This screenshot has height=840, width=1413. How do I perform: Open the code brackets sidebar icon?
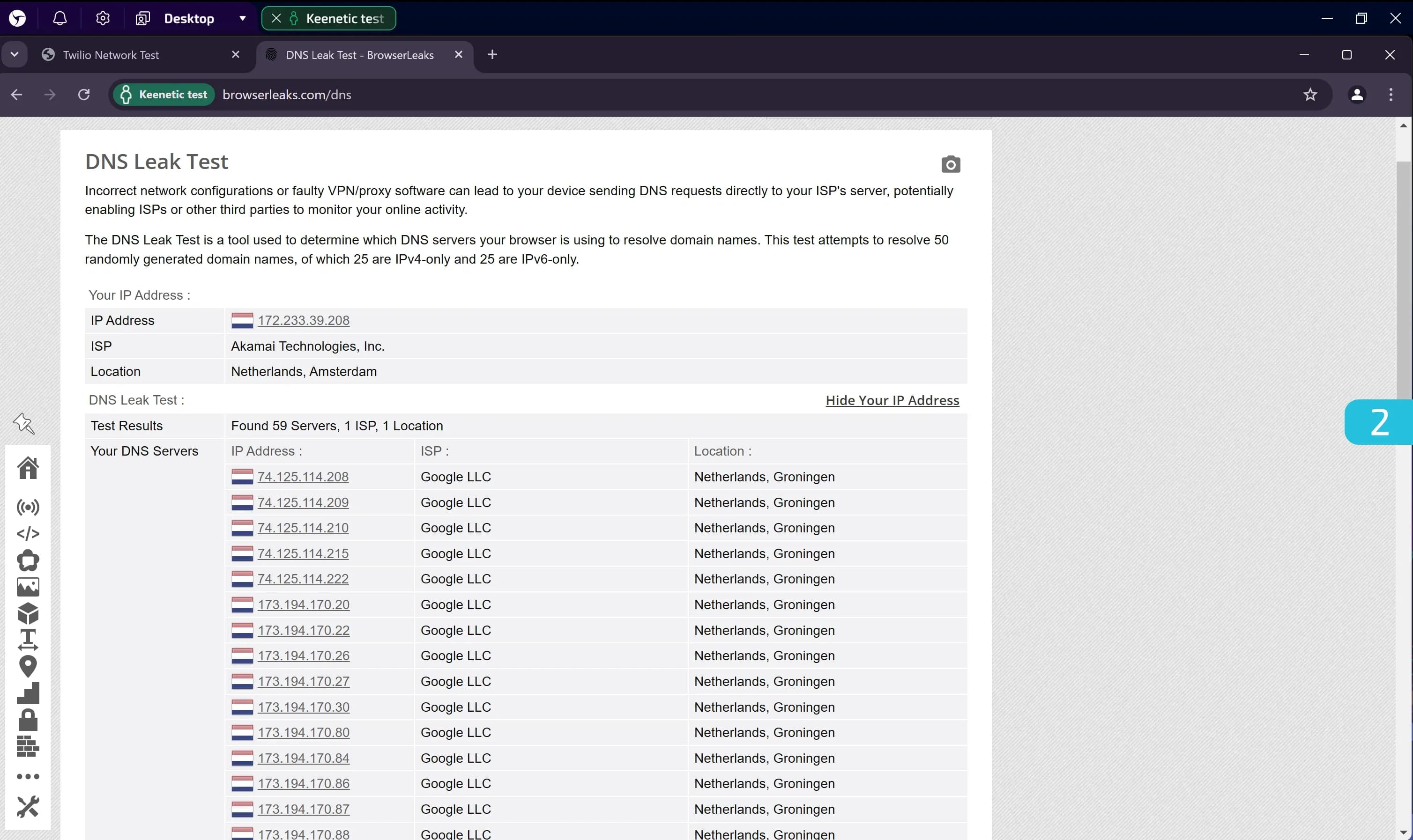pyautogui.click(x=28, y=533)
